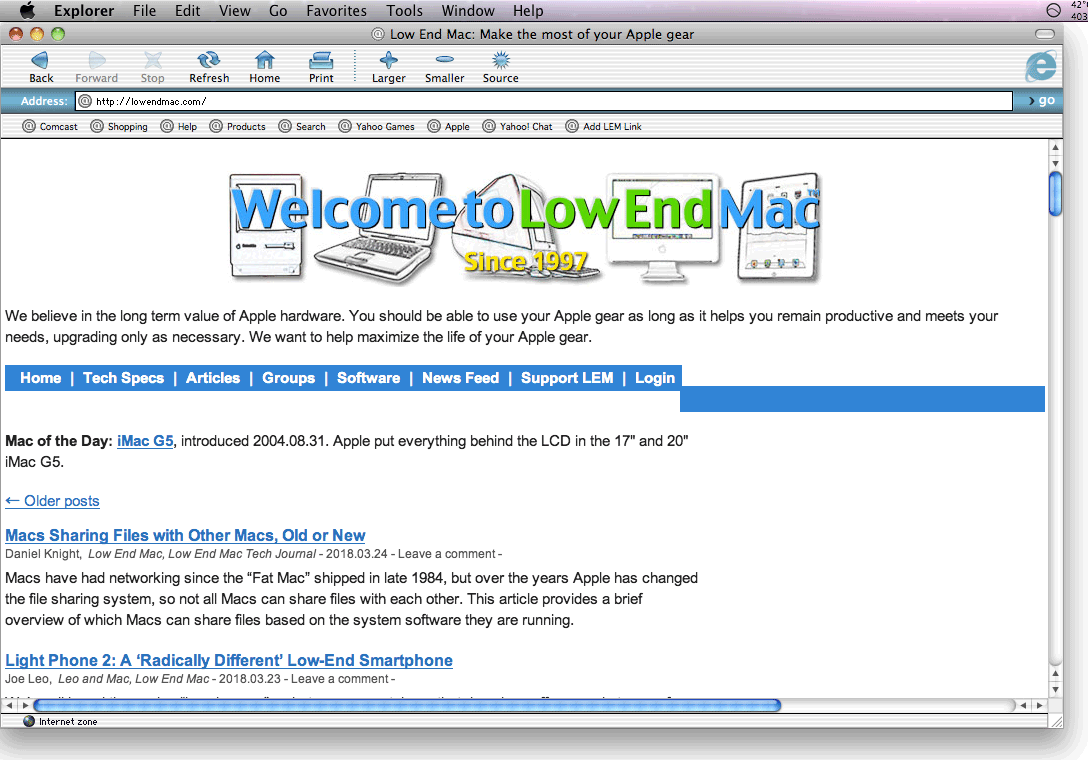View page Source via the toolbar icon

tap(500, 61)
